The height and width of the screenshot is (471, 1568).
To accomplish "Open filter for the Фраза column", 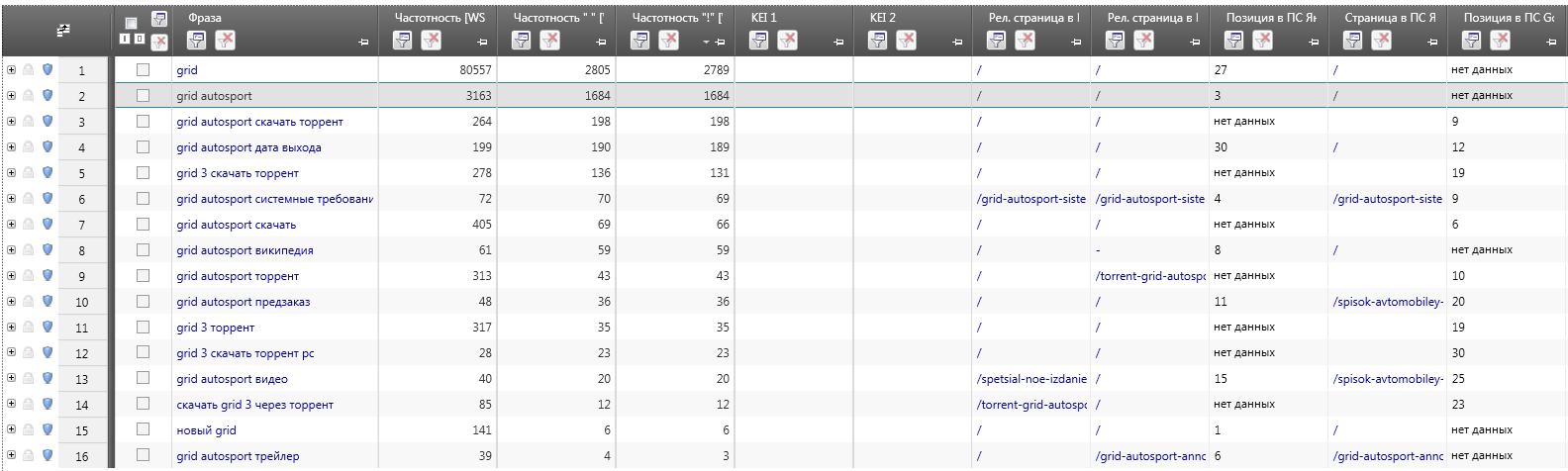I will pyautogui.click(x=197, y=40).
